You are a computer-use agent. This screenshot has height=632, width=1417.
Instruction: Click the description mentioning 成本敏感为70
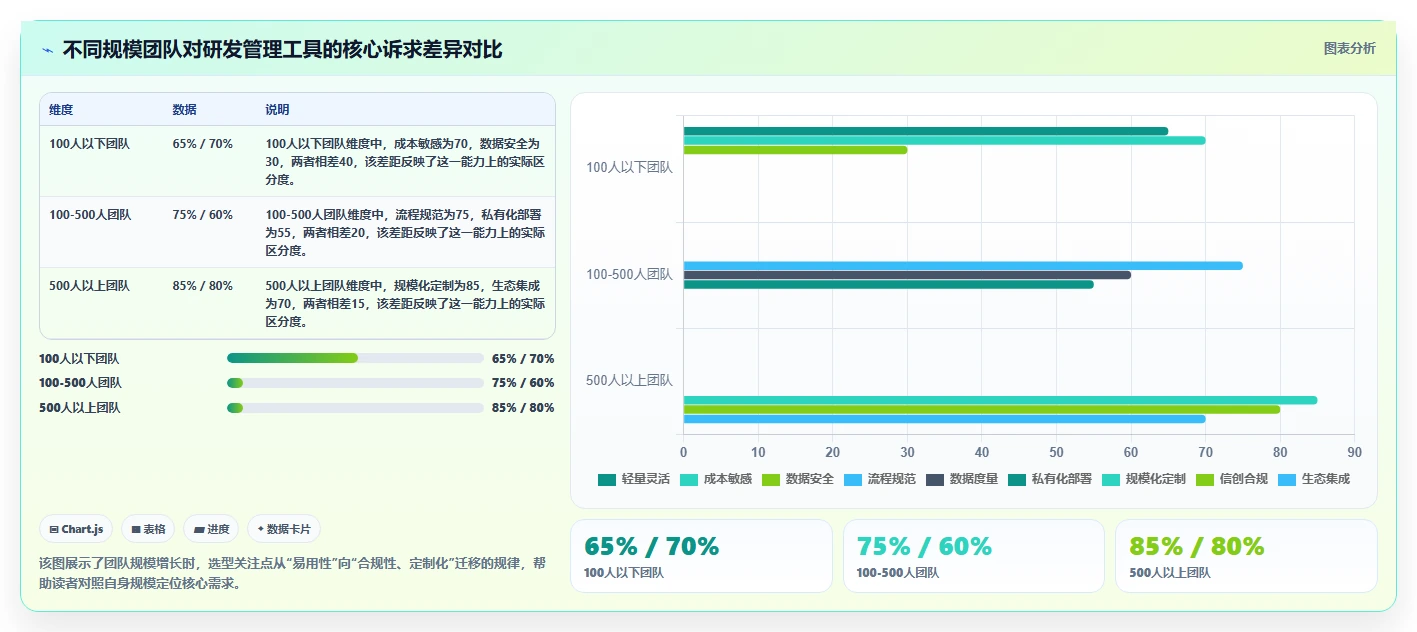[405, 162]
